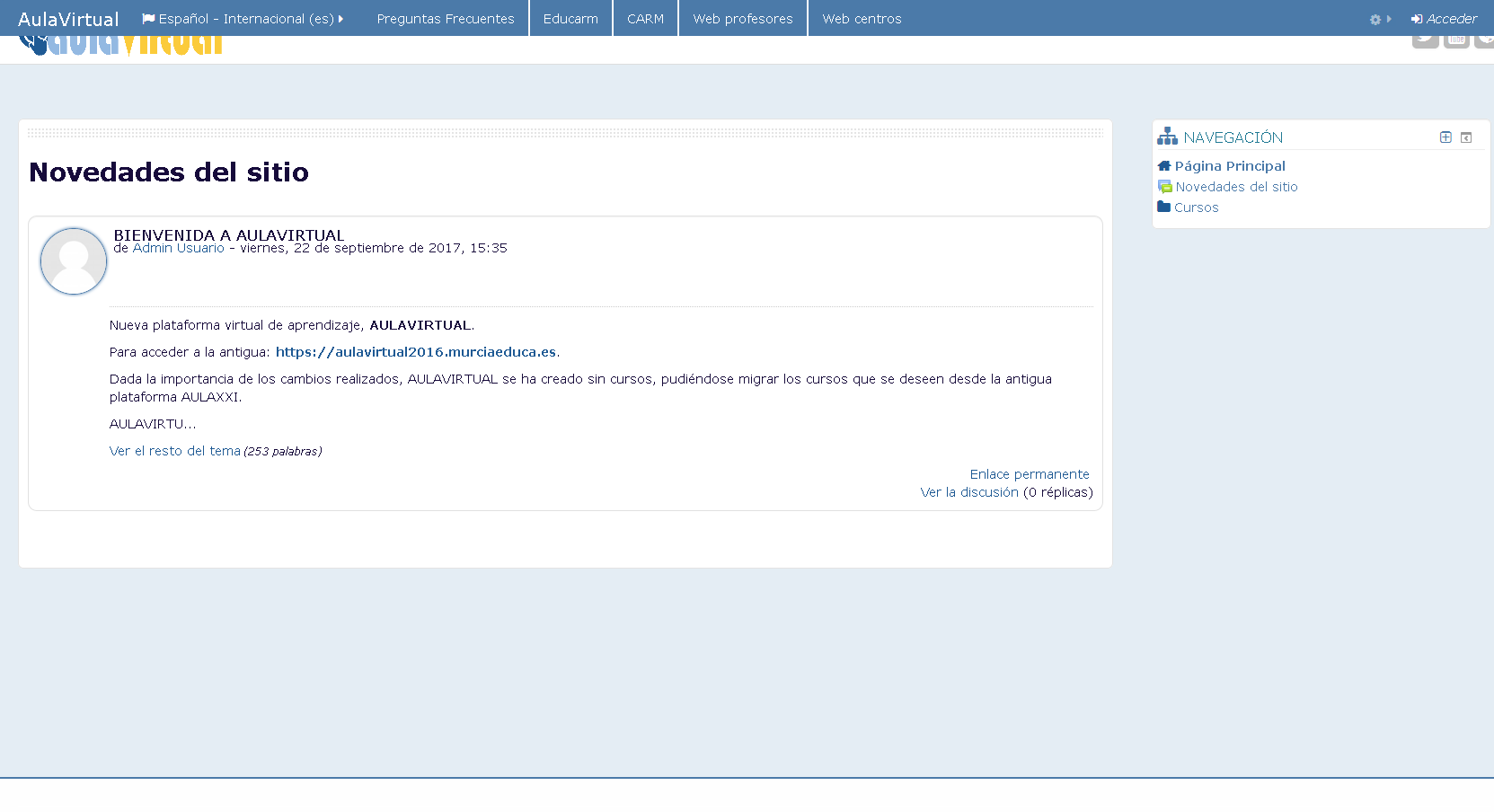1494x812 pixels.
Task: Click the BIENVENIDA A AULAVIRTUAL post title
Action: 229,234
